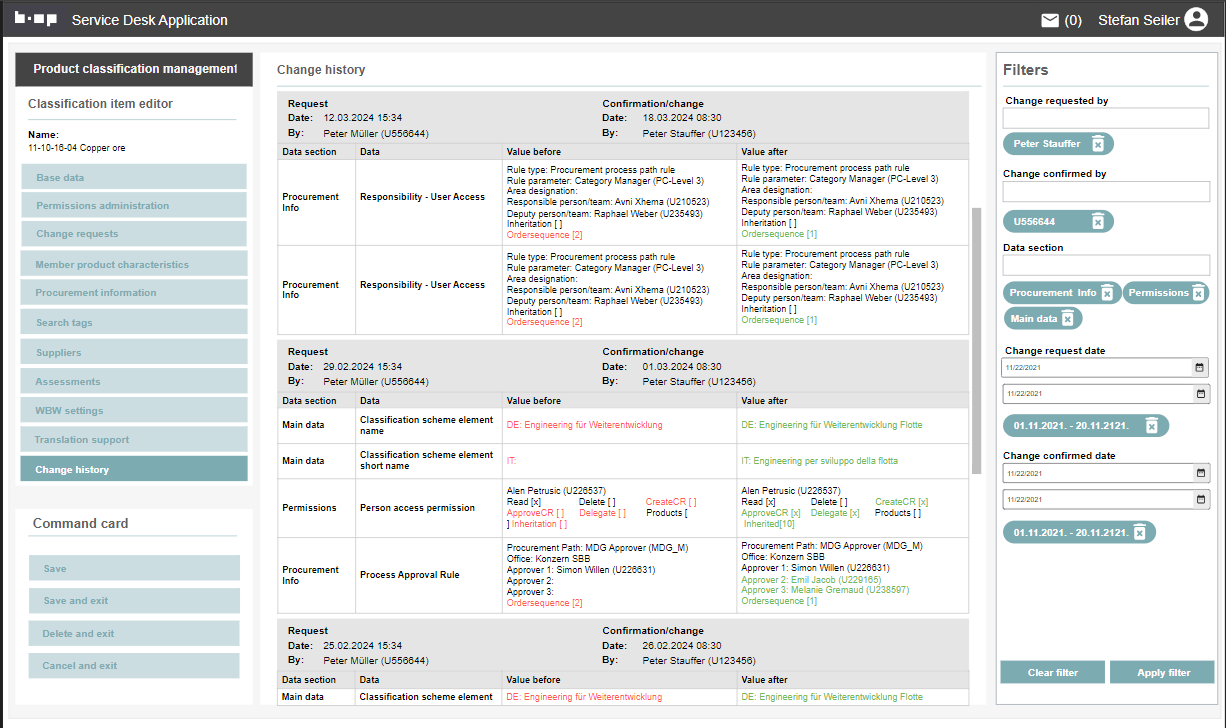Viewport: 1226px width, 728px height.
Task: Go to Permissions administration
Action: click(134, 205)
